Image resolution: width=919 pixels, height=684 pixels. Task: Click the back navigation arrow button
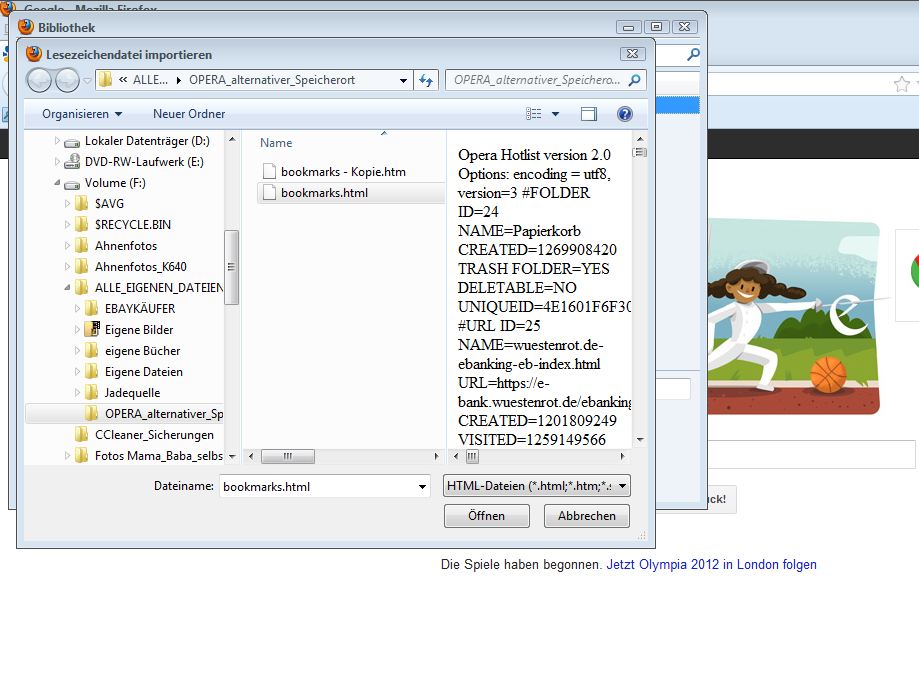click(39, 81)
